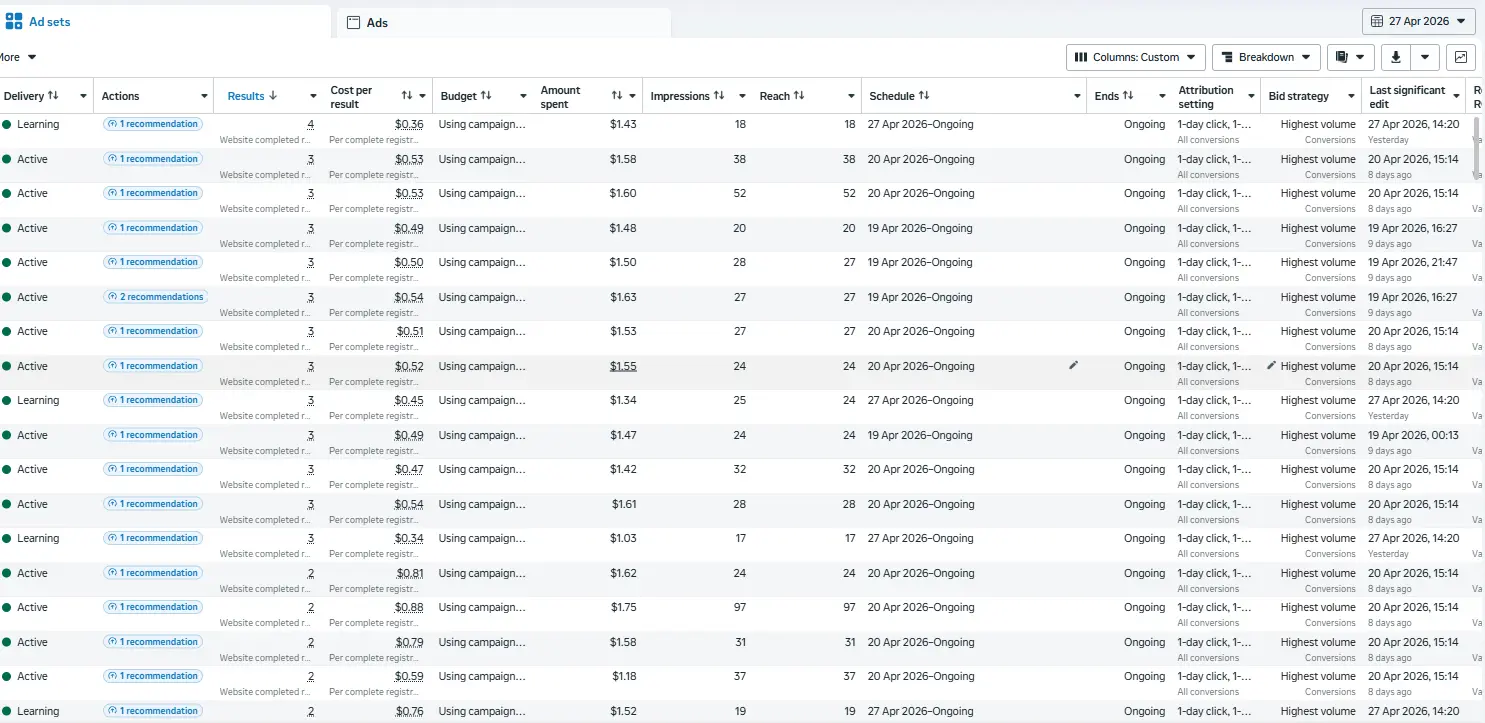
Task: Open the Actions column options arrow
Action: 202,96
